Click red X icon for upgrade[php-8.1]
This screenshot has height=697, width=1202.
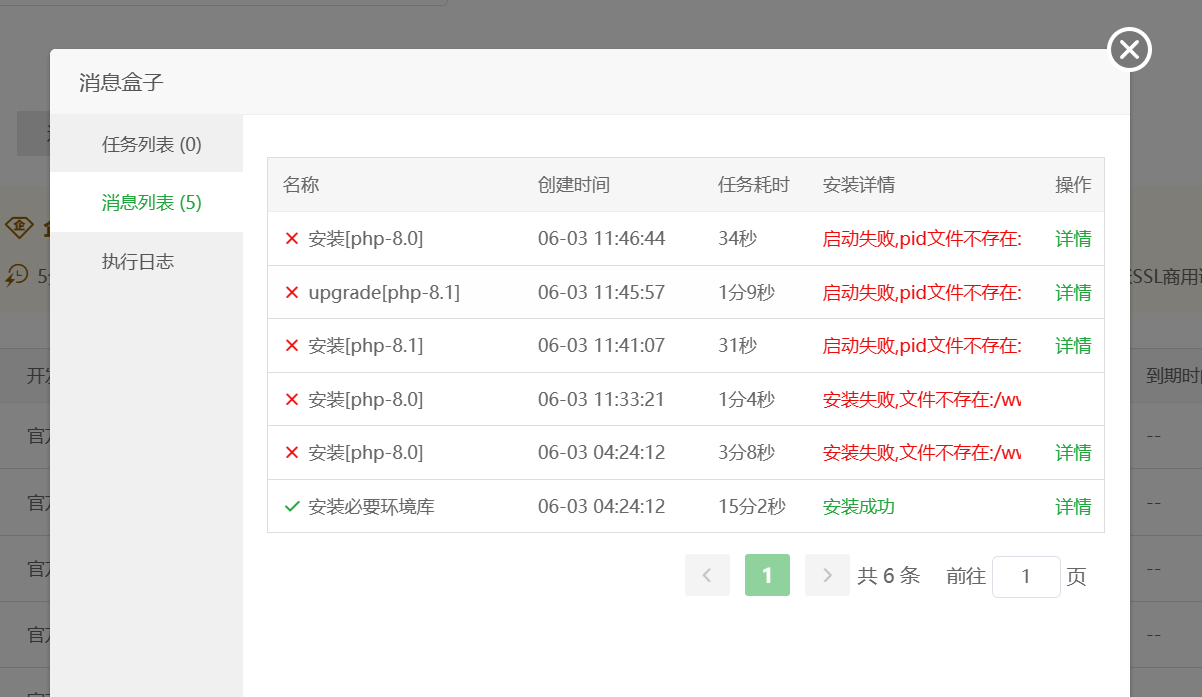coord(292,293)
